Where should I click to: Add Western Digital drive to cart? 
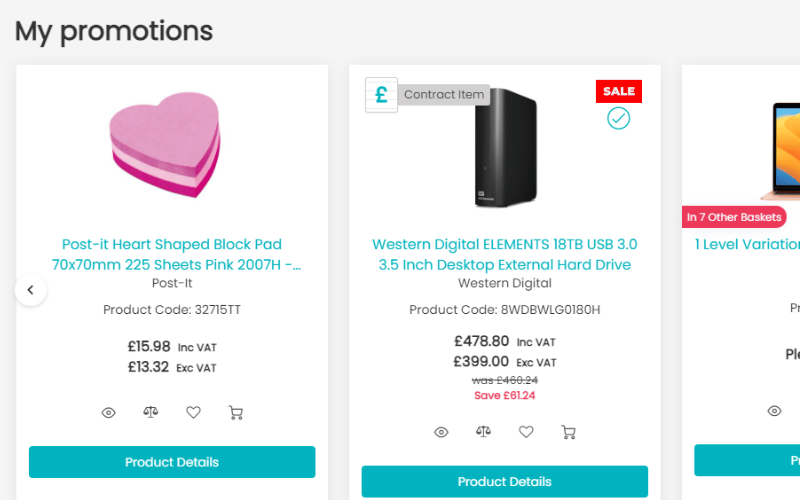(568, 432)
